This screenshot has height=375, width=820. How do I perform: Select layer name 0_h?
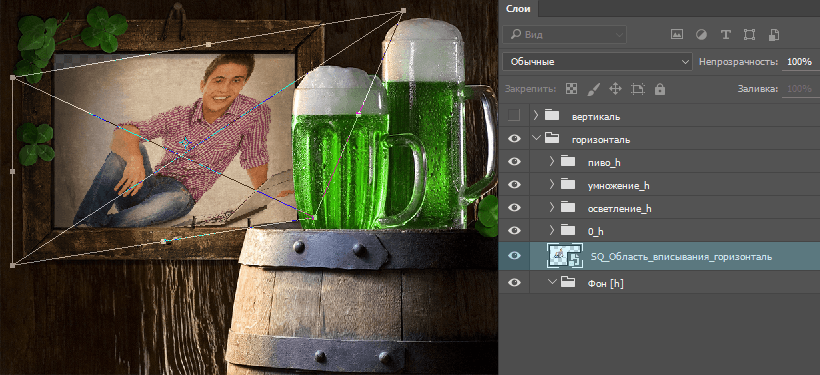pyautogui.click(x=596, y=231)
